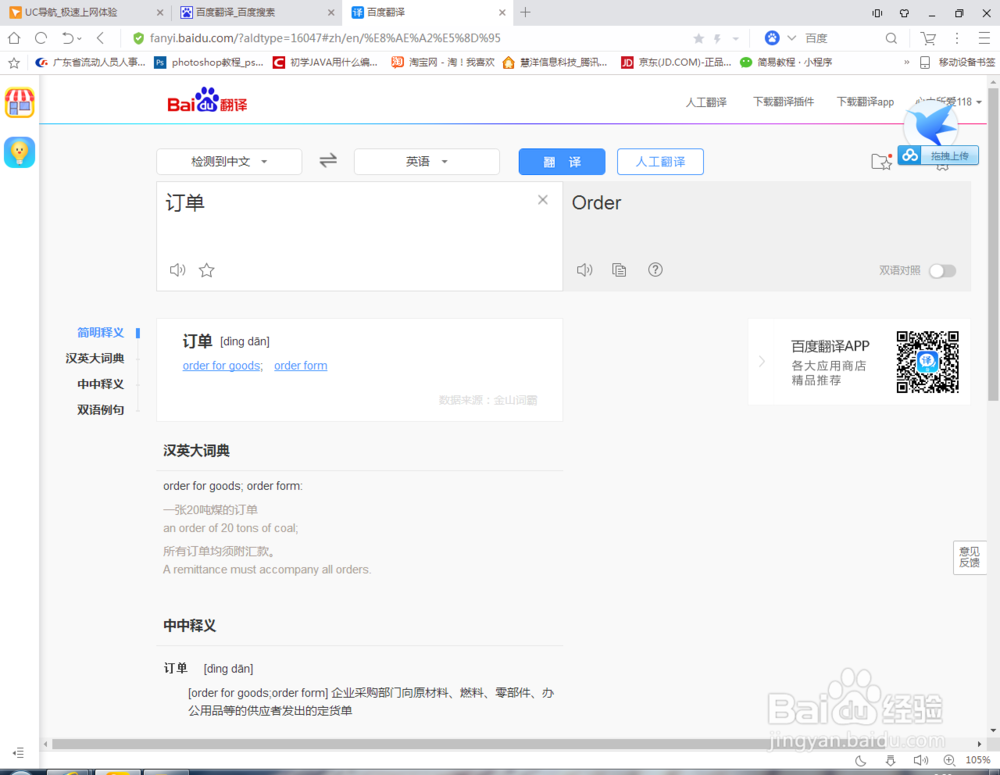The width and height of the screenshot is (1000, 775).
Task: Copy the Order result using copy icon
Action: [x=619, y=269]
